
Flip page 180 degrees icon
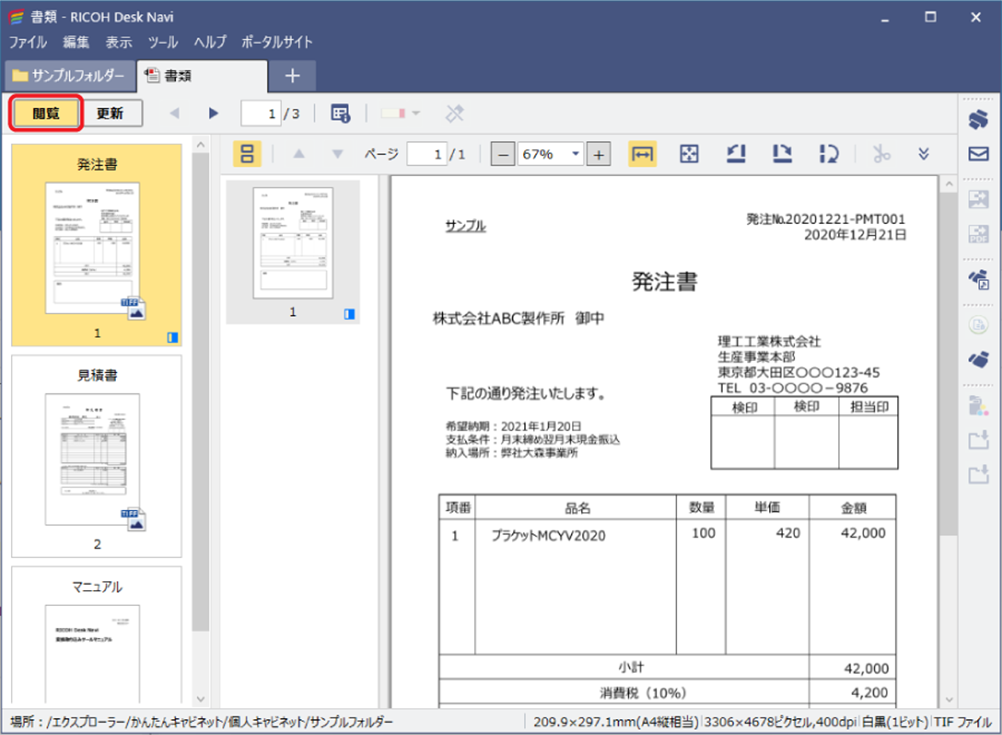829,154
